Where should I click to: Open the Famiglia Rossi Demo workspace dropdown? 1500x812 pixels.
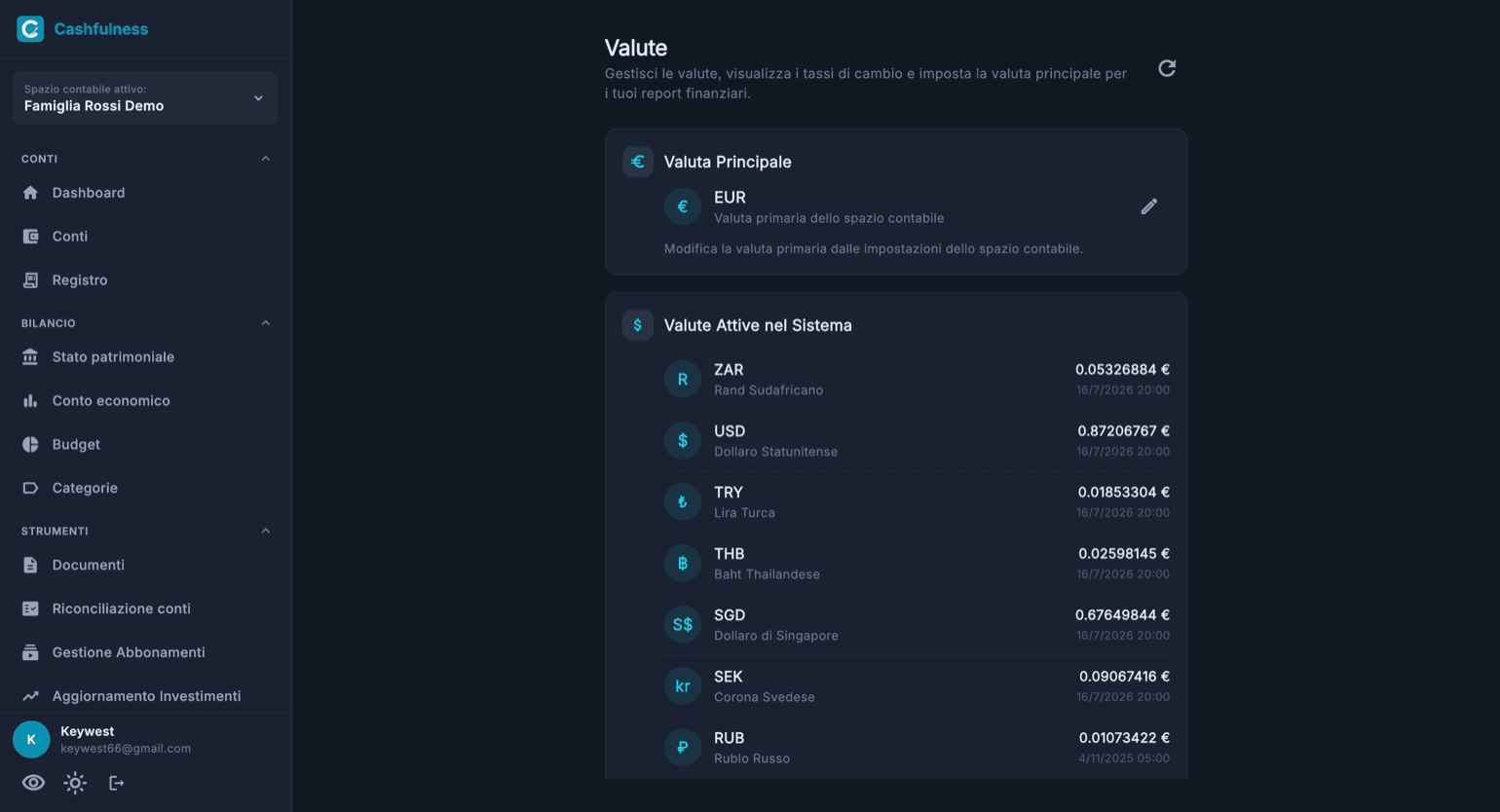click(x=145, y=98)
